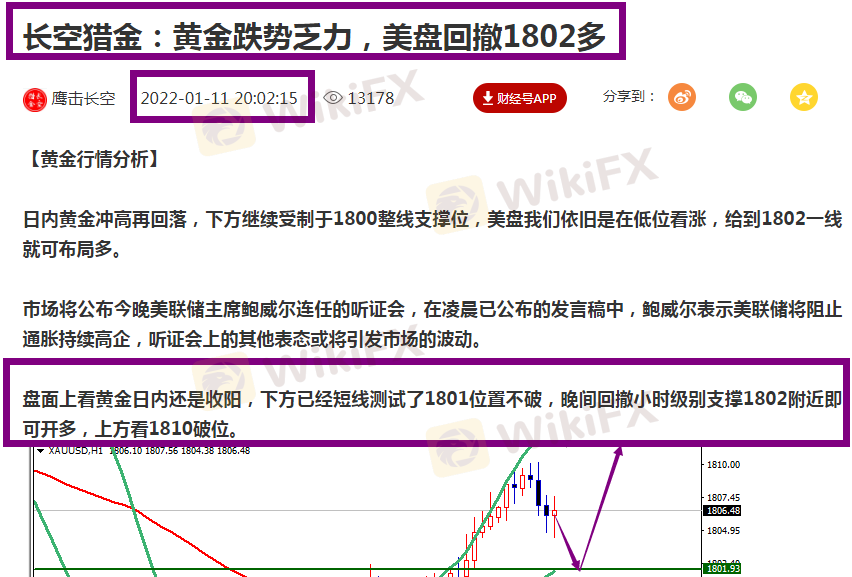Click the upward purple arrowhead on chart

point(619,452)
